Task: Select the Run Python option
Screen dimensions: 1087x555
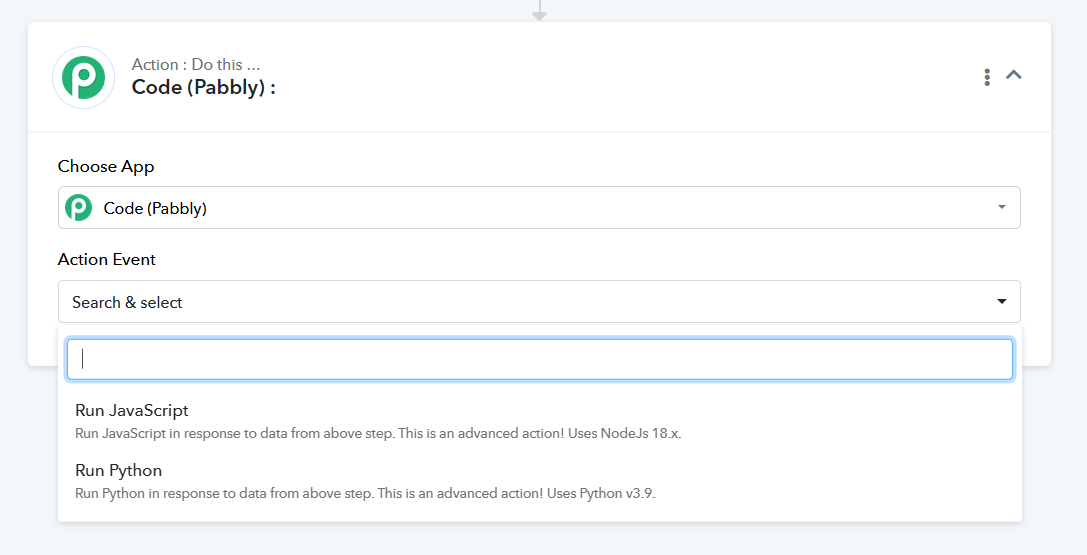Action: [539, 482]
